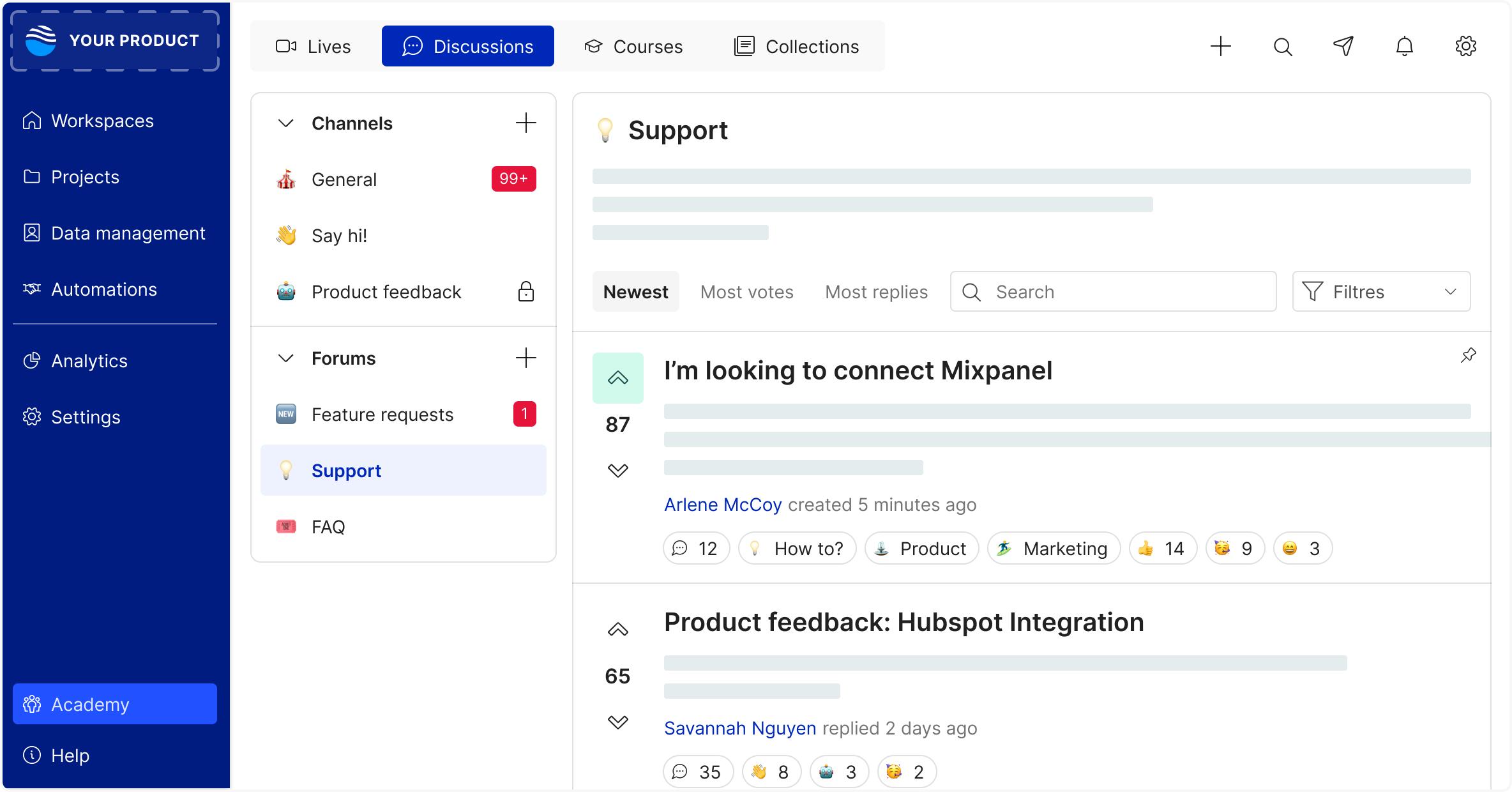Toggle thumbs up reaction with 14
The width and height of the screenshot is (1512, 792).
[x=1162, y=549]
